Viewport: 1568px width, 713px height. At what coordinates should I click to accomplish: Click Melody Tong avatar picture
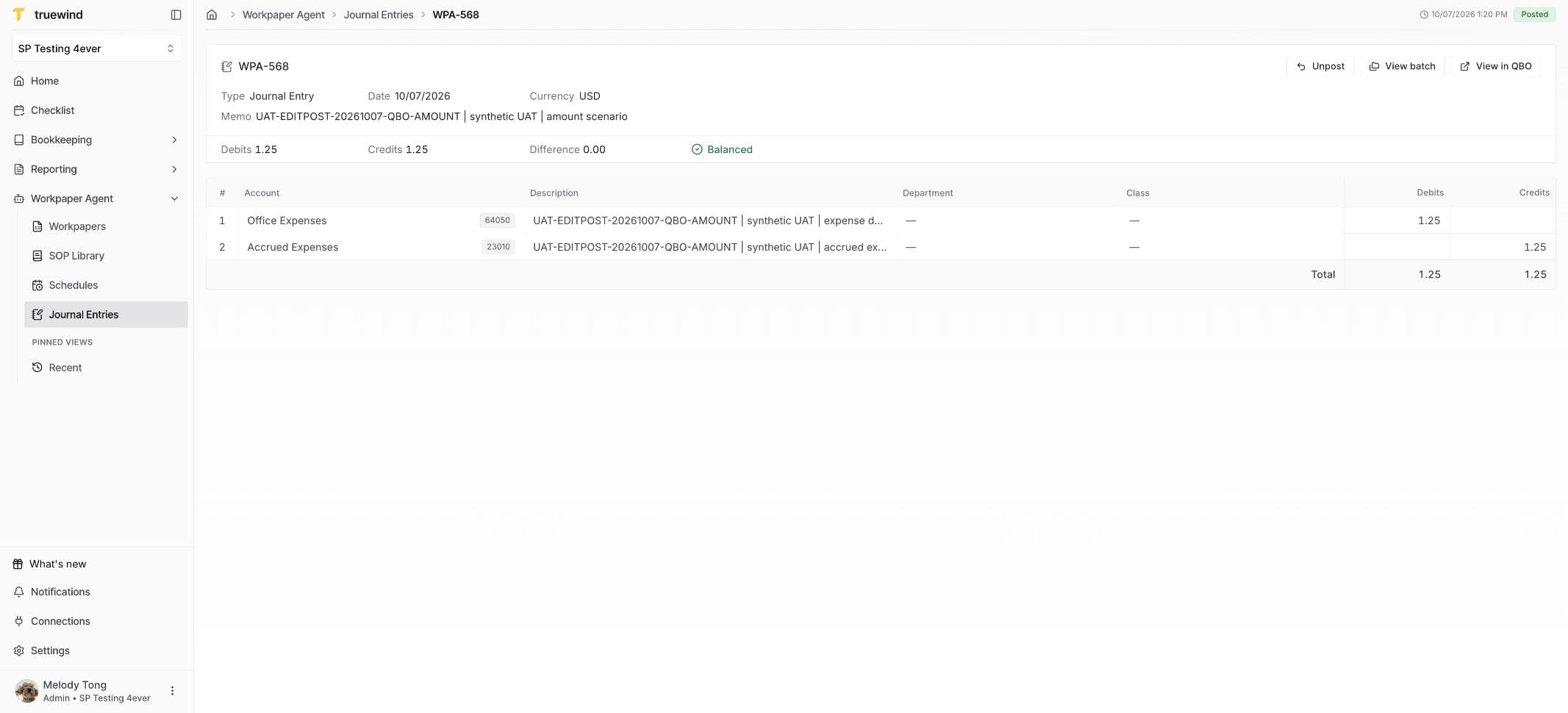pyautogui.click(x=26, y=691)
